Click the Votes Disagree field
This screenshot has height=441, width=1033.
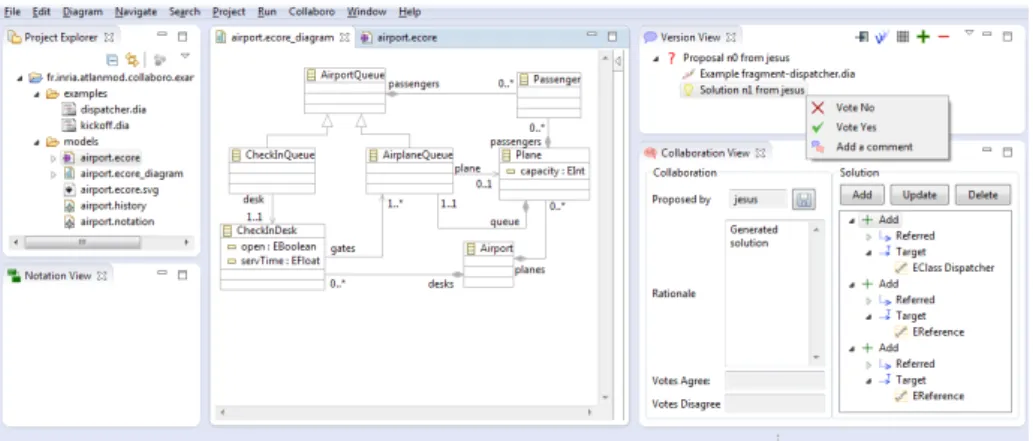pyautogui.click(x=775, y=403)
